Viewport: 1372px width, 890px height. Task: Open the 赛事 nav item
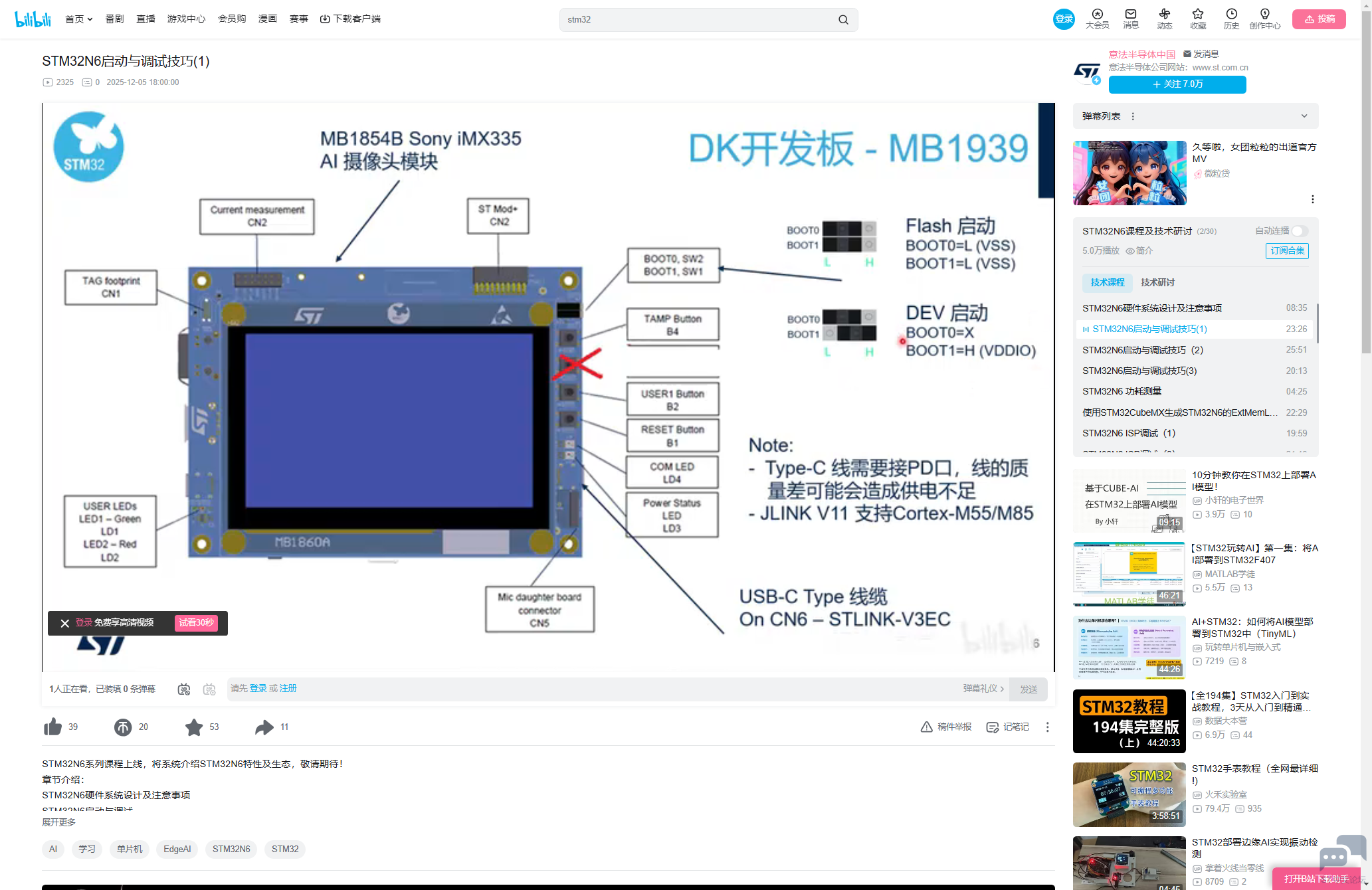pos(299,19)
